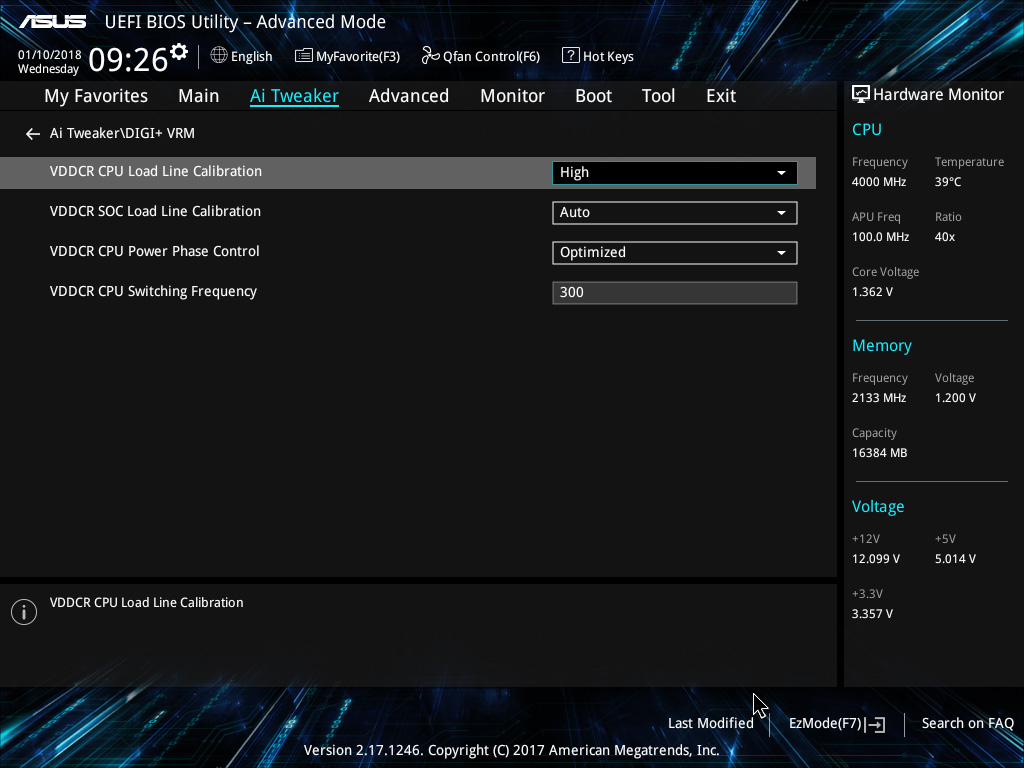The image size is (1024, 768).
Task: Switch to Main tab
Action: (x=199, y=95)
